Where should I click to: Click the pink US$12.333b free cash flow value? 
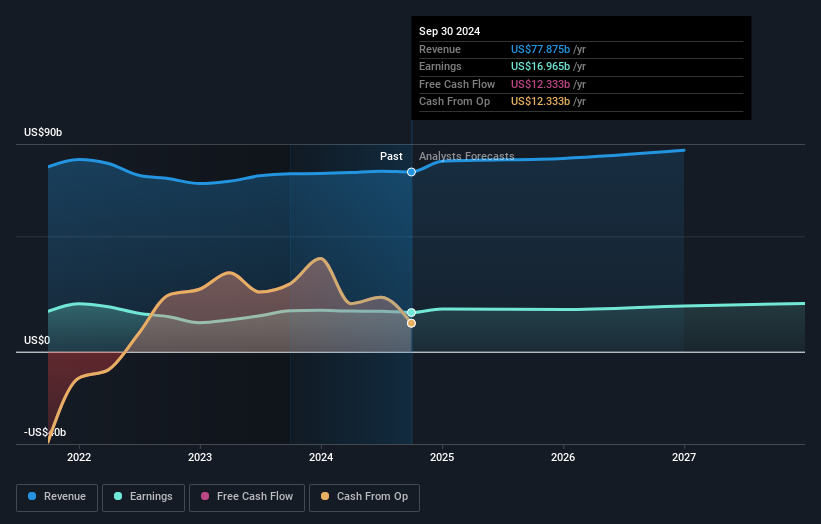click(x=540, y=84)
